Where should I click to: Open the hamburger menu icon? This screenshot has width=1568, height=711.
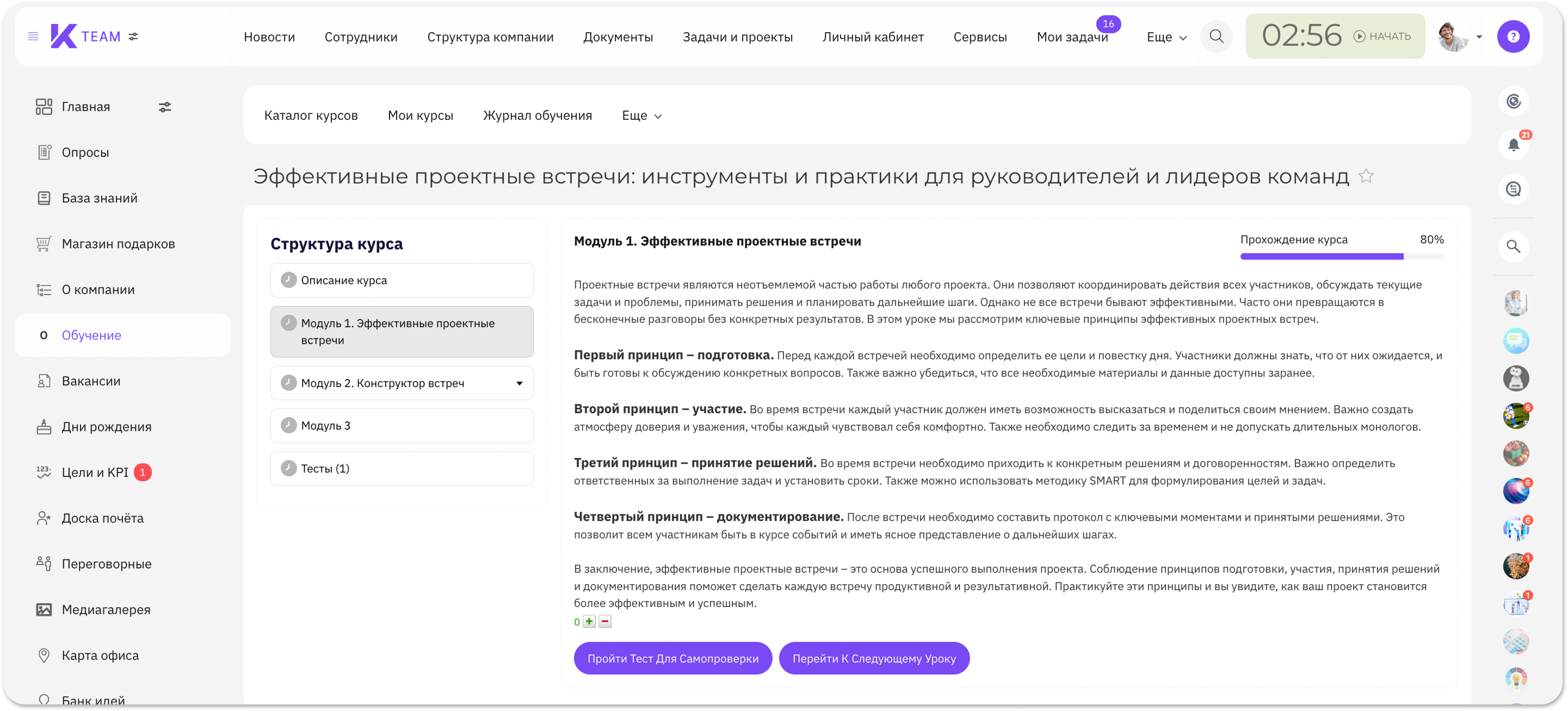pos(33,36)
